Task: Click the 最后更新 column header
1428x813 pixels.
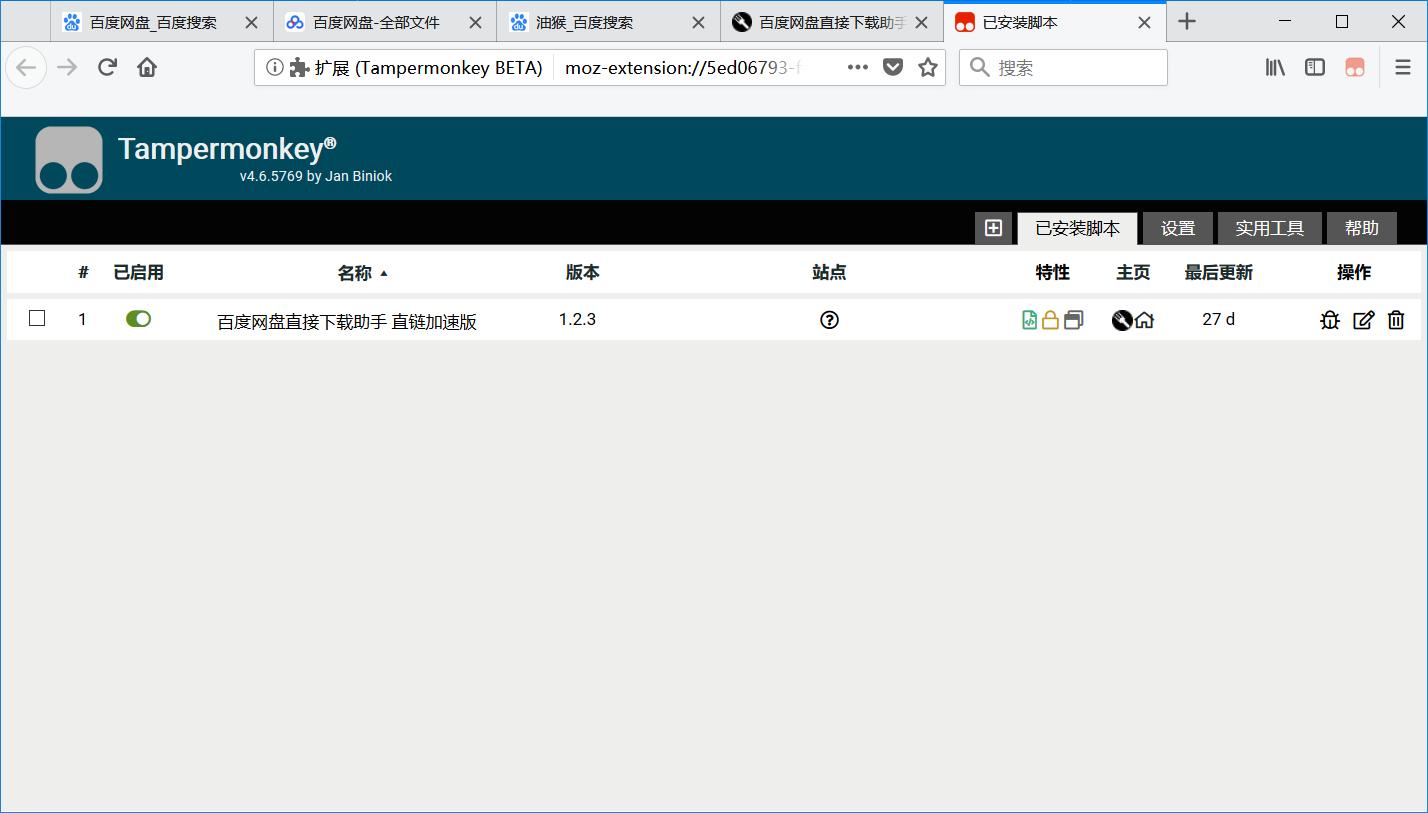Action: tap(1218, 272)
